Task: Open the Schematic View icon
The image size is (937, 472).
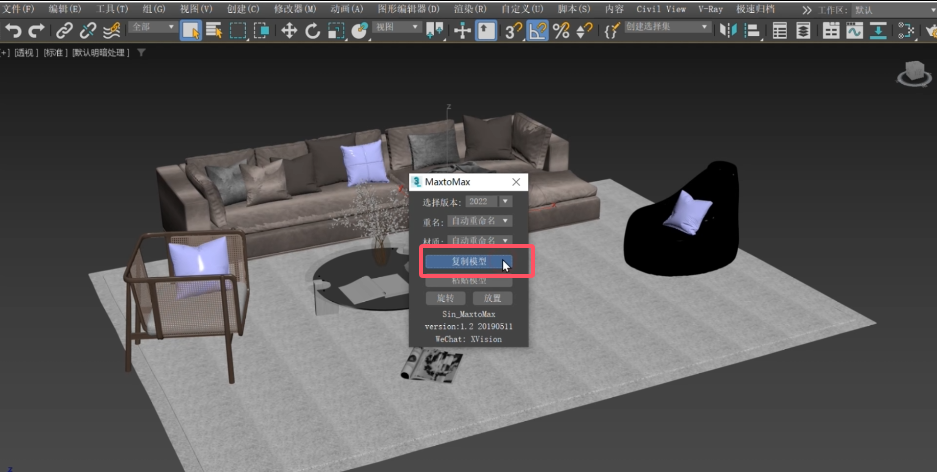Action: 906,30
